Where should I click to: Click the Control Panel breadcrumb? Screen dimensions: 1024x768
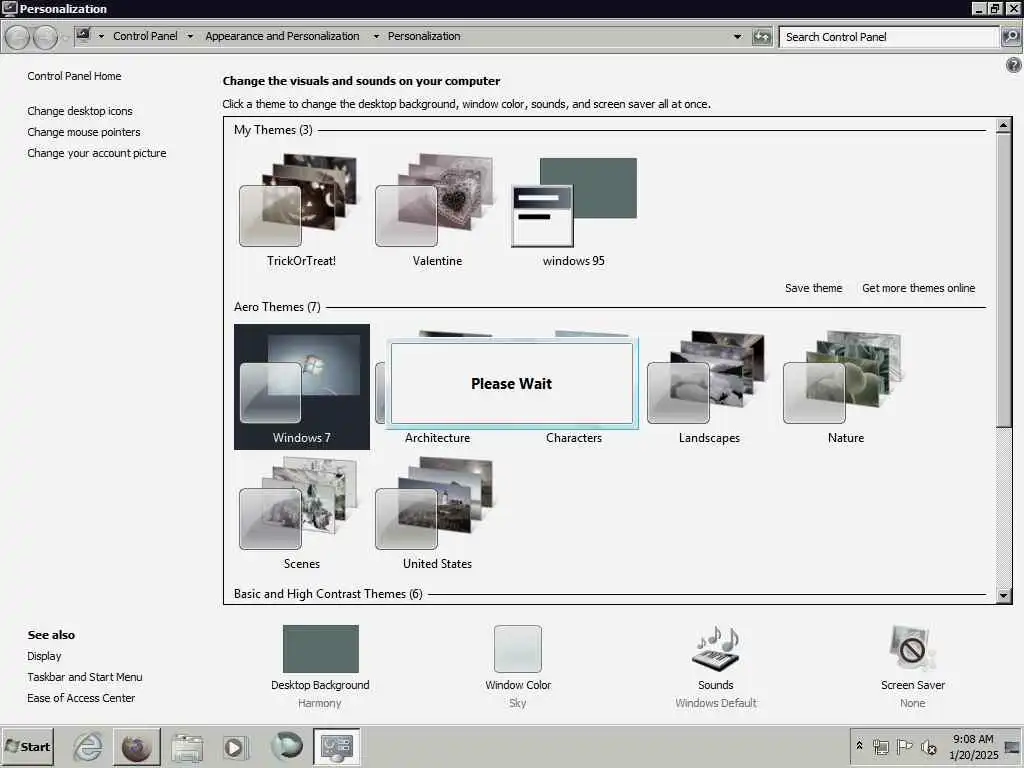click(145, 36)
